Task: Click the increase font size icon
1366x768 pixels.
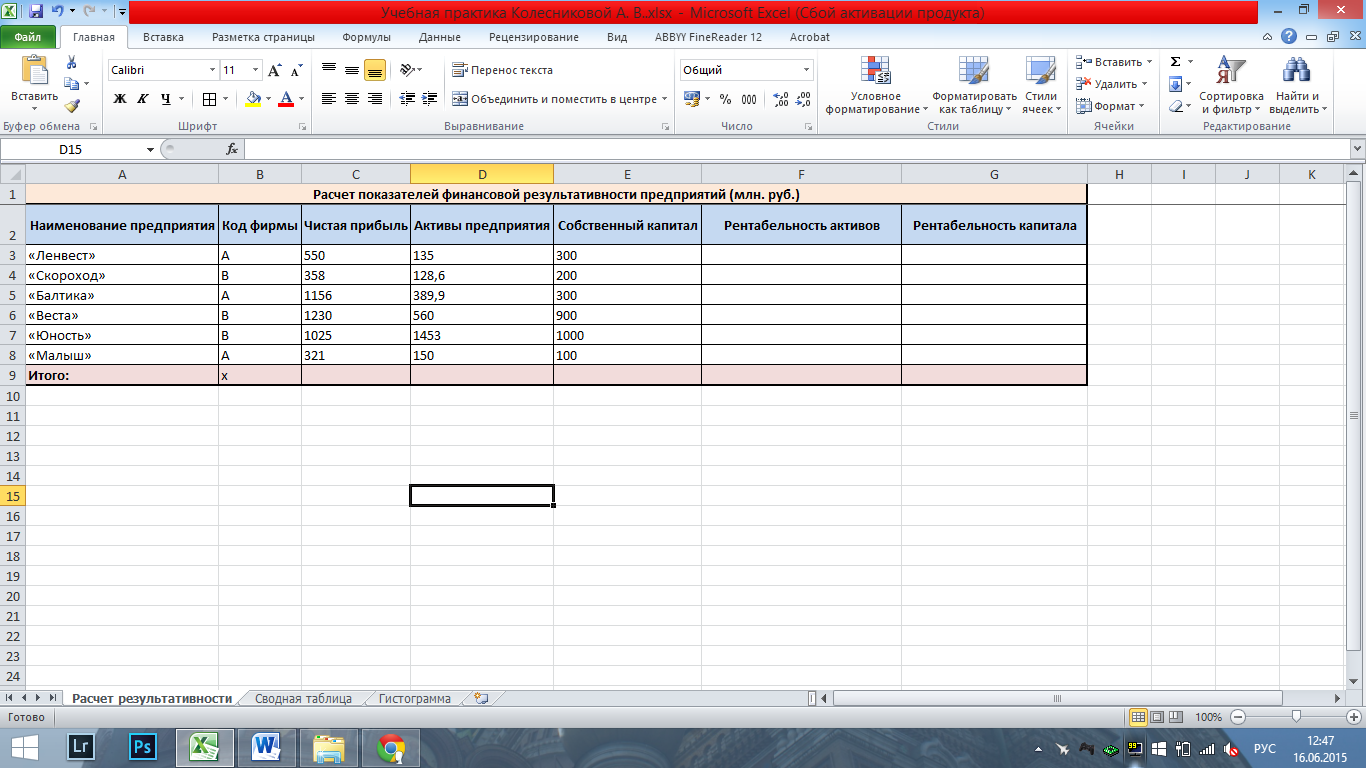Action: coord(276,70)
